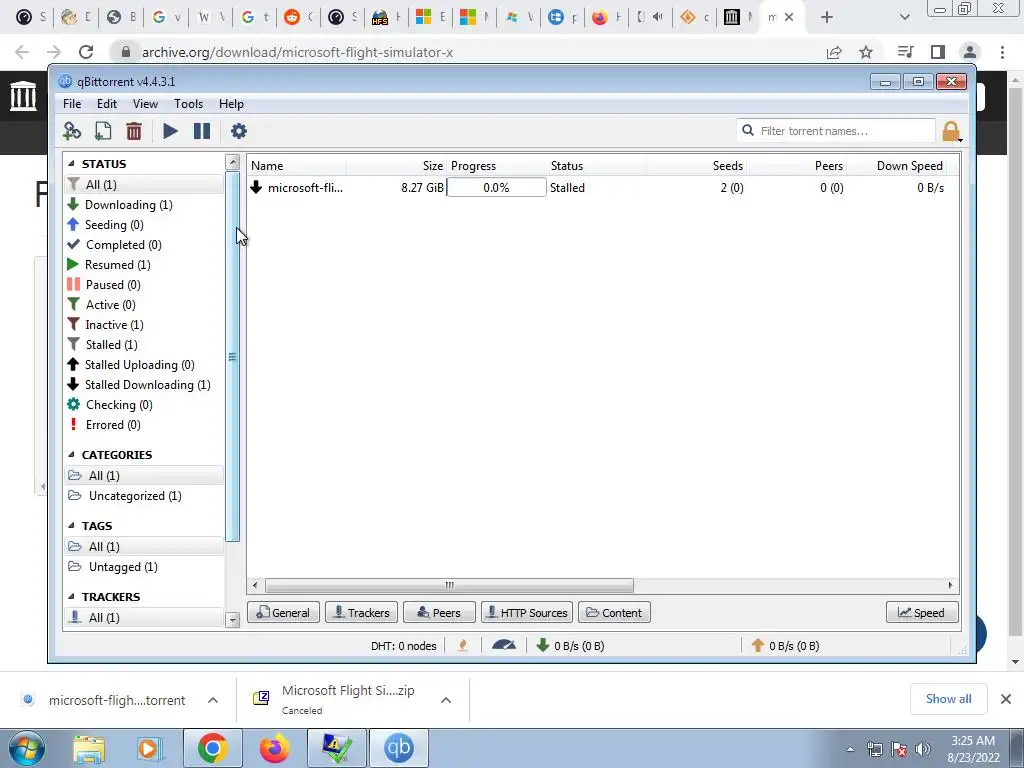Resume torrents with the play icon
The height and width of the screenshot is (768, 1024).
170,131
